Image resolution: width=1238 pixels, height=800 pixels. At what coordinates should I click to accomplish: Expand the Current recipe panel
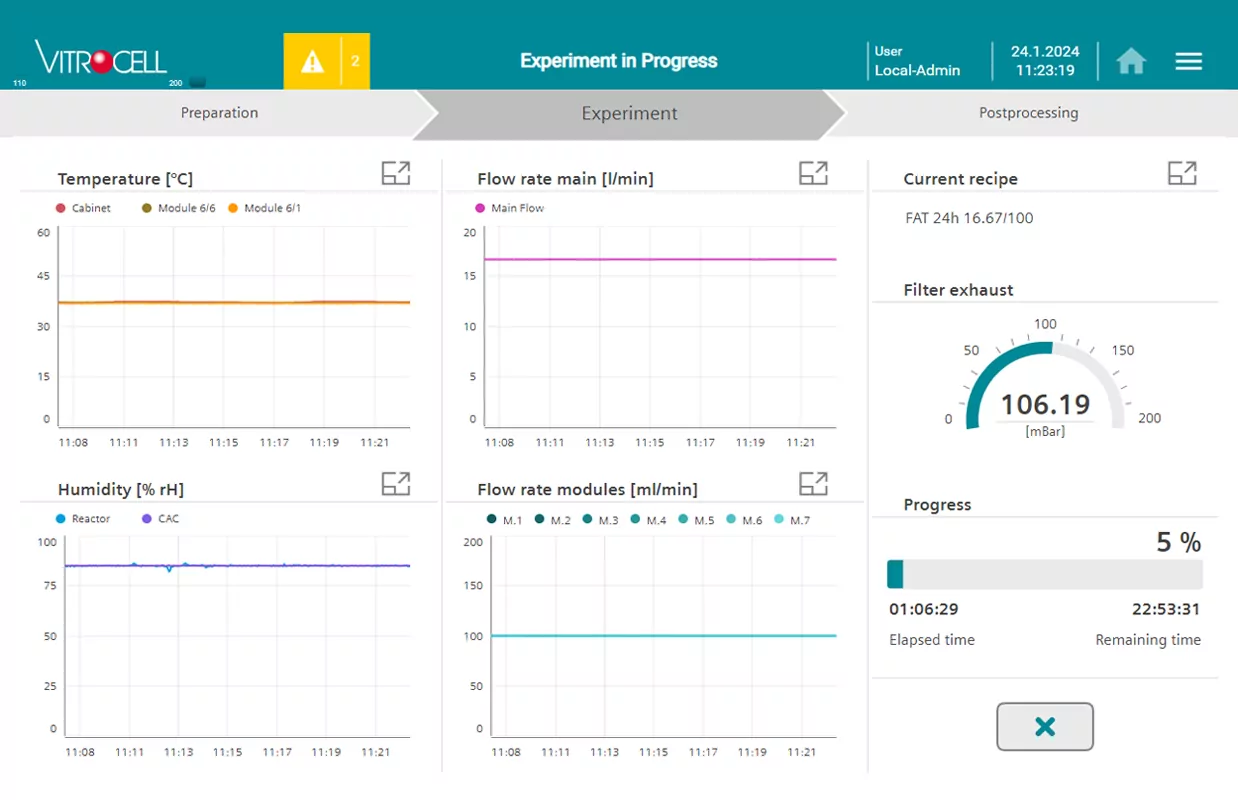pos(1182,173)
